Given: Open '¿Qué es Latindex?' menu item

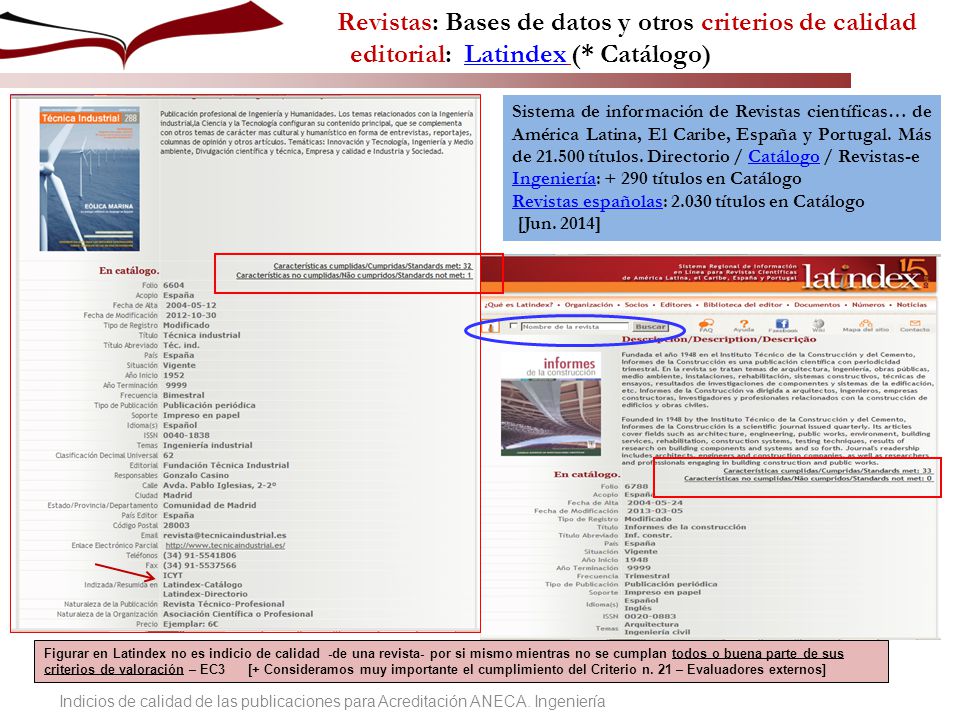Looking at the screenshot, I should tap(518, 304).
